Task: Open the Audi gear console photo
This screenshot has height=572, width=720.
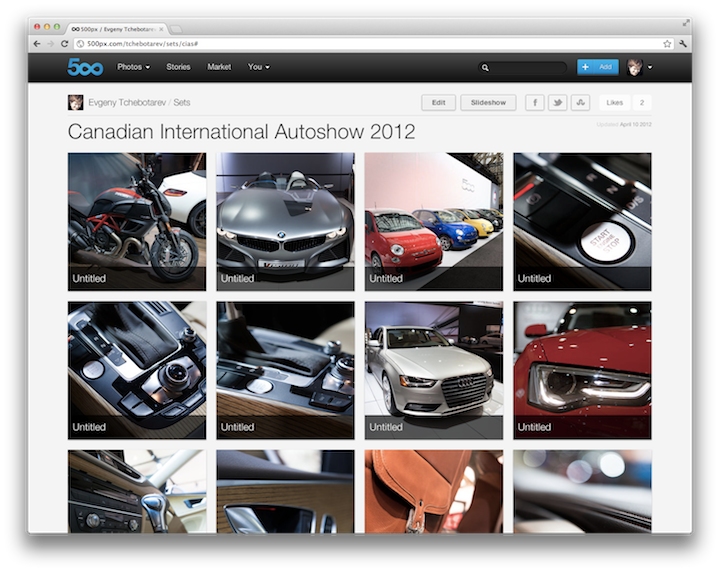Action: (x=137, y=370)
